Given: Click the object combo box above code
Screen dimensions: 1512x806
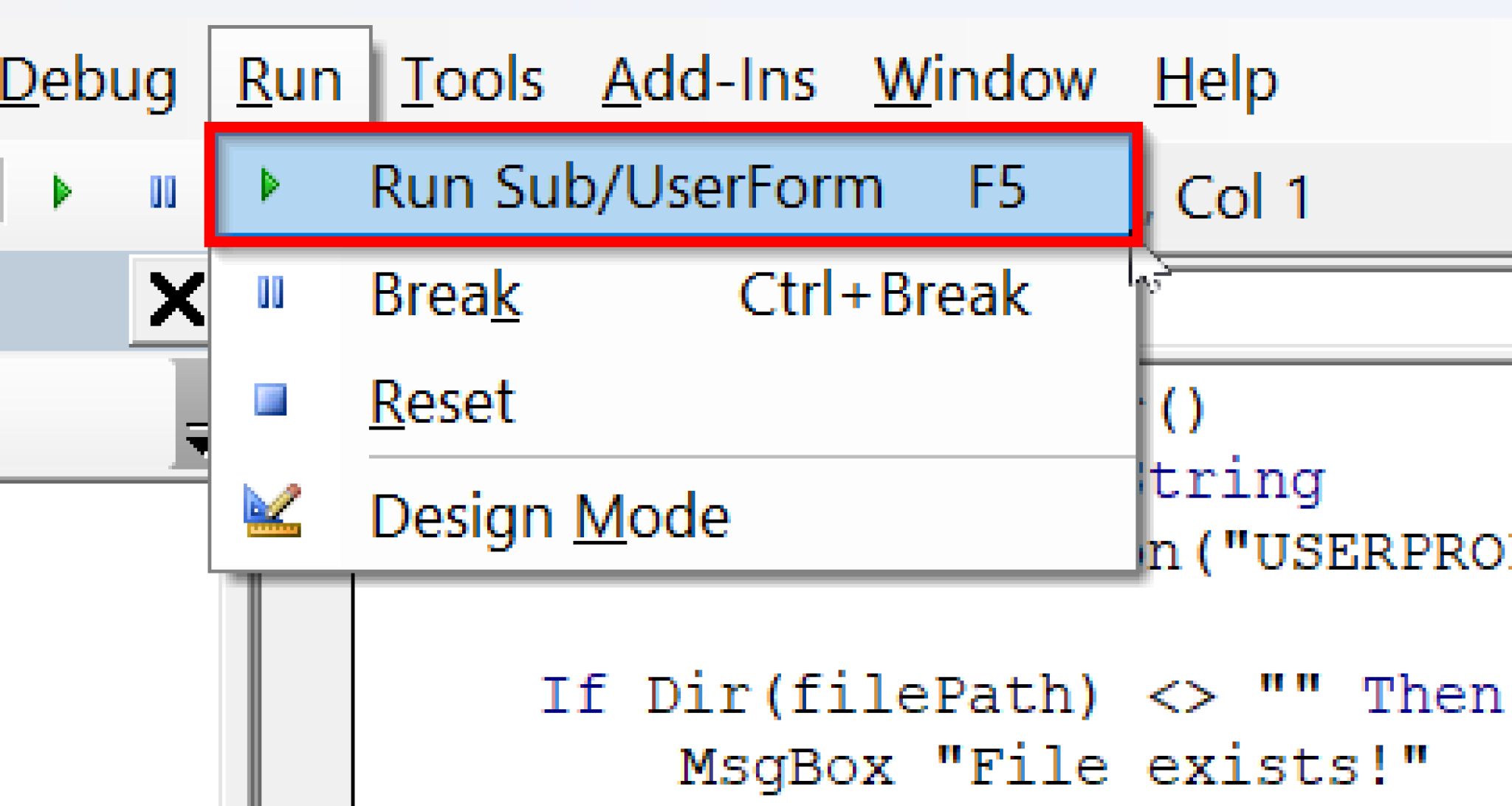Looking at the screenshot, I should 1329,310.
